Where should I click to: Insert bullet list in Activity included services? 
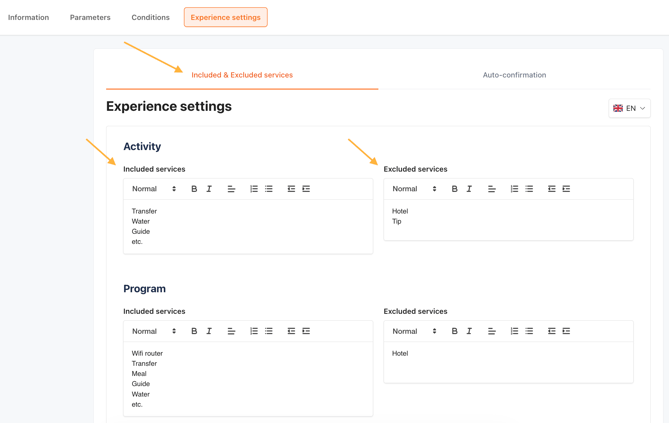269,189
